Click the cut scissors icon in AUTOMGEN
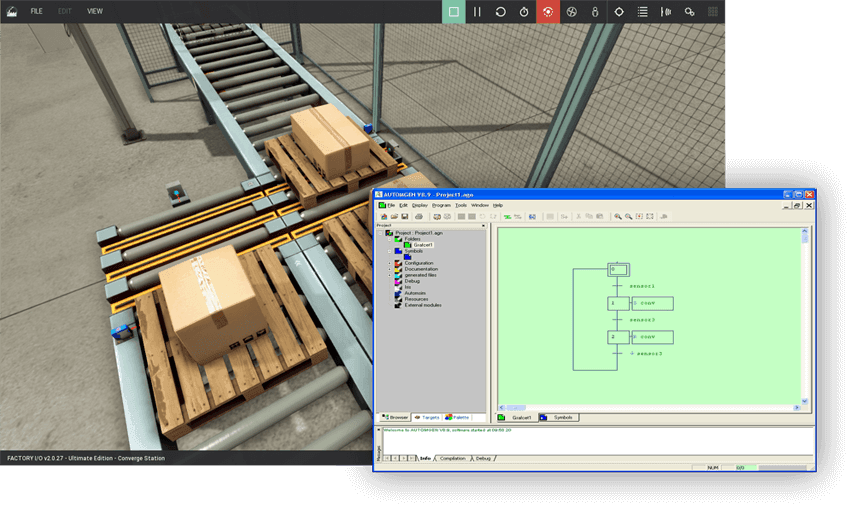 [578, 216]
